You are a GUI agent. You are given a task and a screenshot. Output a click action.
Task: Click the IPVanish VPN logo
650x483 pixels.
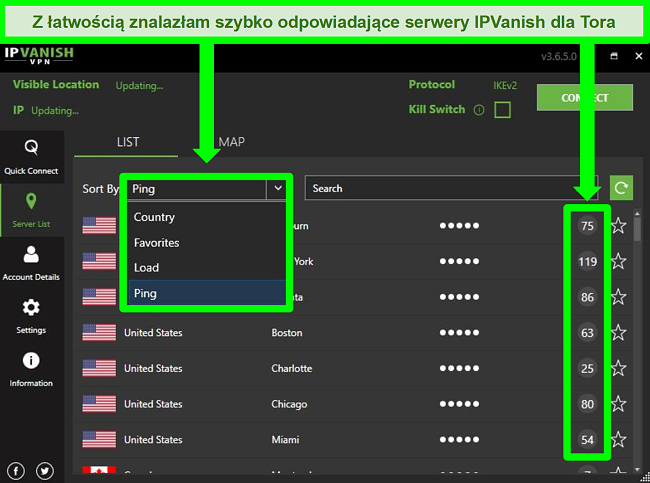tap(39, 56)
